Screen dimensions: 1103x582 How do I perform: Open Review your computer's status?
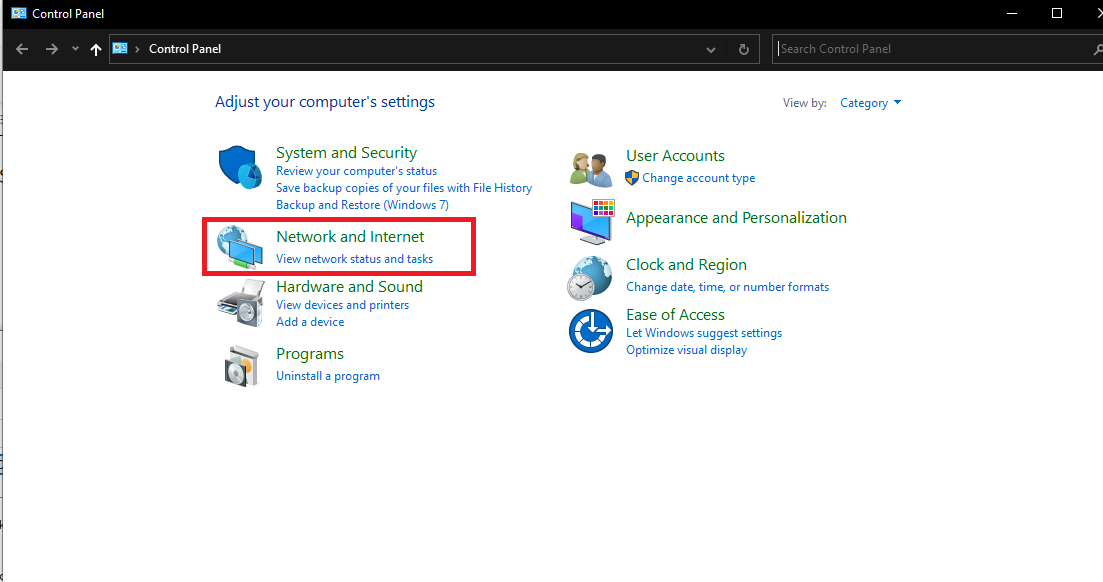356,171
